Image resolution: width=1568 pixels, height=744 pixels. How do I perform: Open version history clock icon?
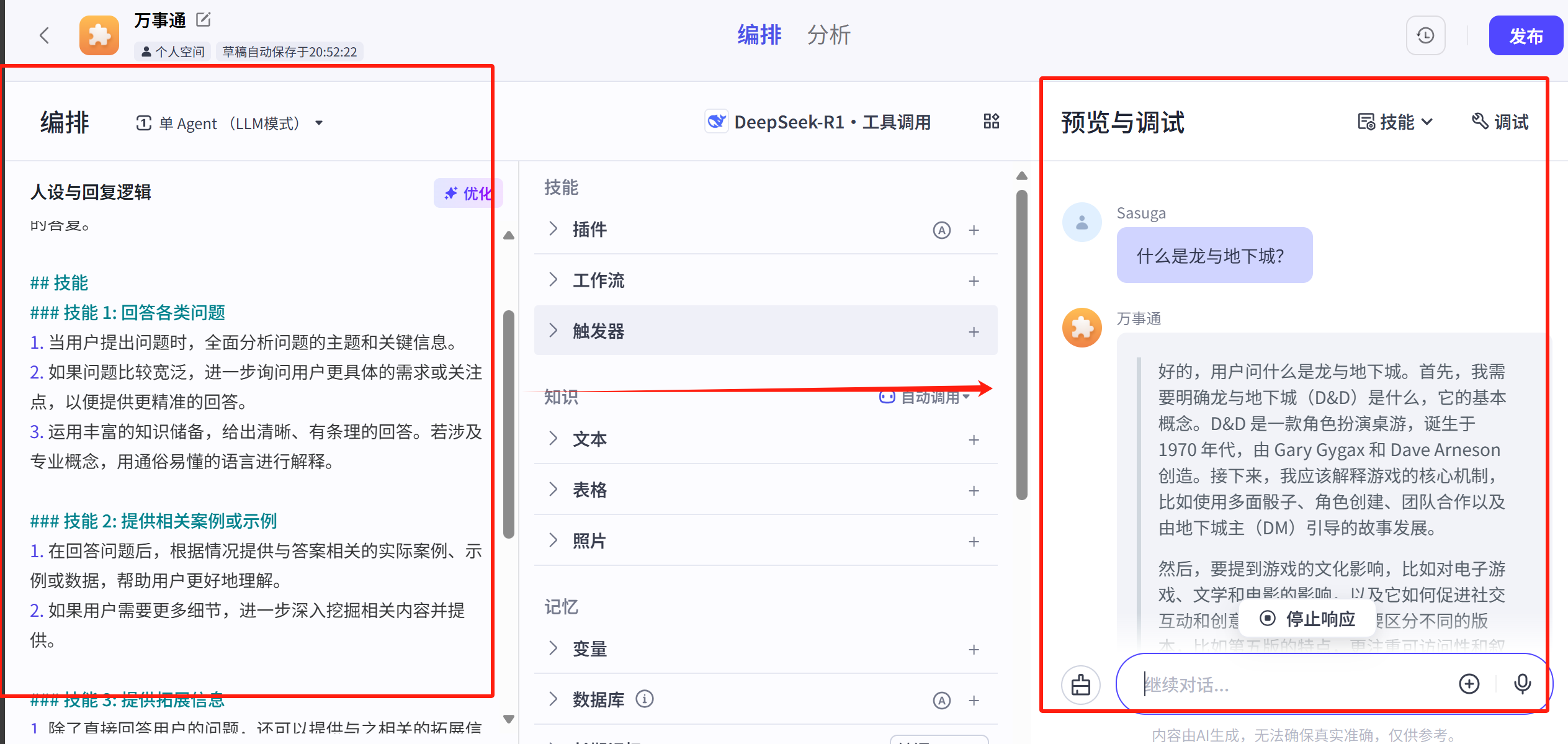coord(1425,36)
